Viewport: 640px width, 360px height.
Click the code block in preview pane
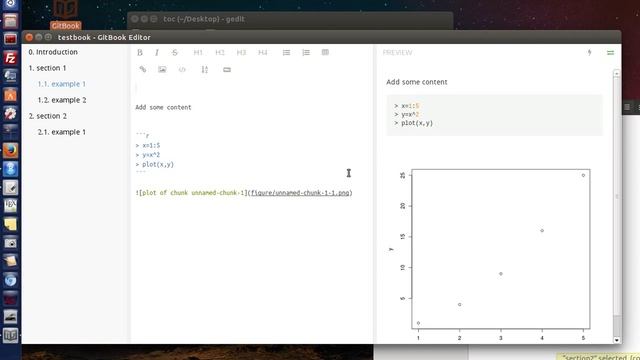(494, 115)
